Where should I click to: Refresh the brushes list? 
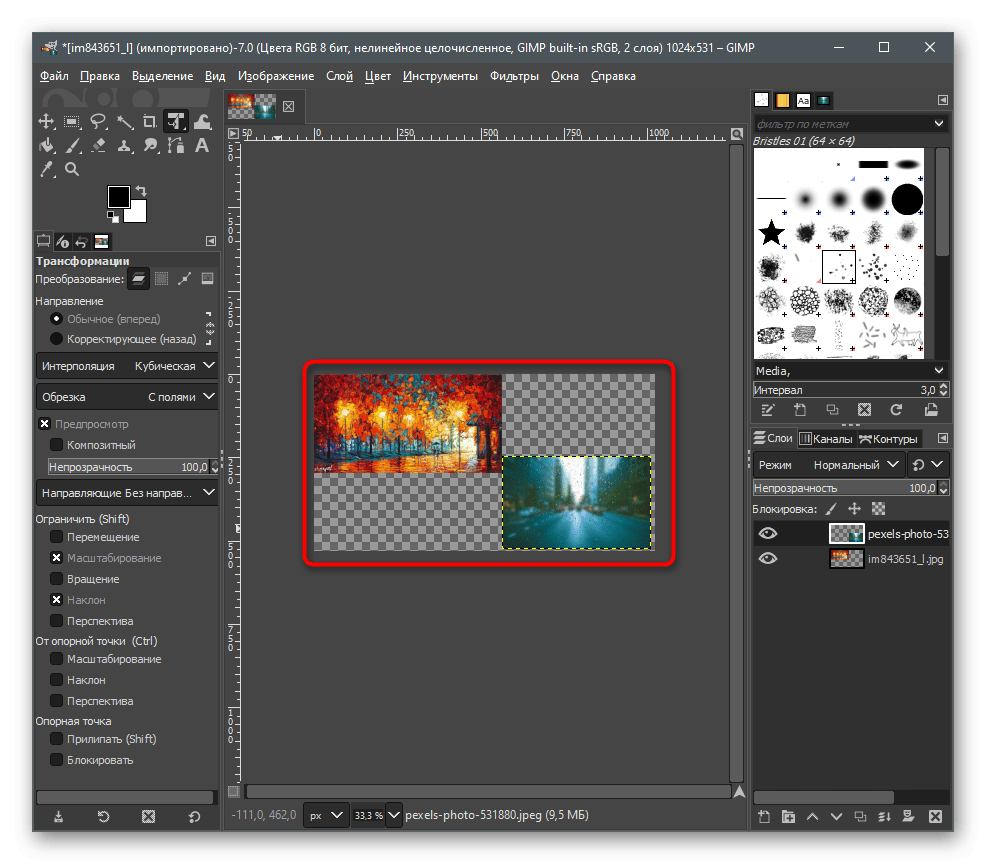click(x=896, y=410)
